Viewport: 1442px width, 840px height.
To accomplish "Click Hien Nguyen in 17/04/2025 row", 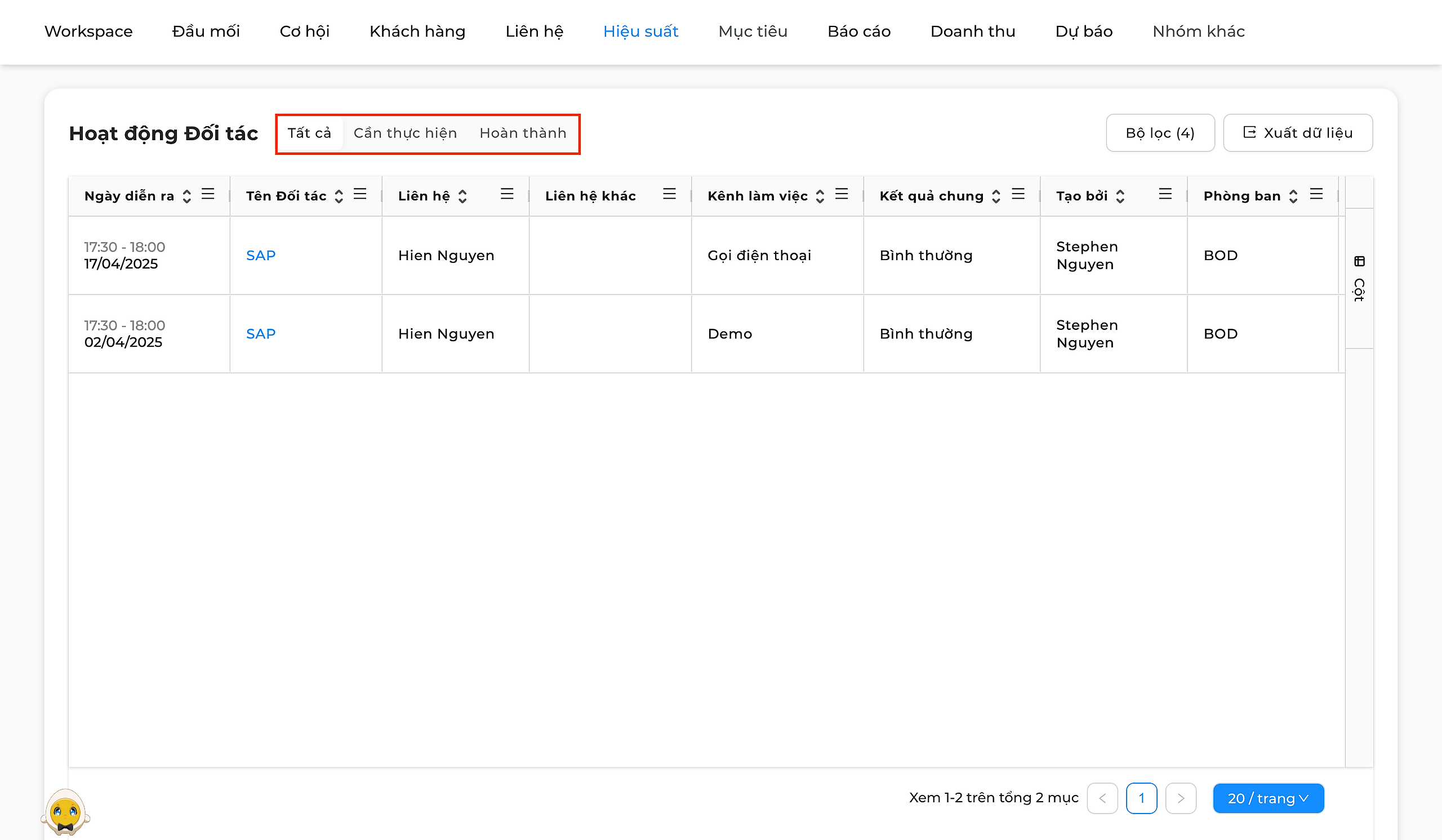I will [446, 256].
